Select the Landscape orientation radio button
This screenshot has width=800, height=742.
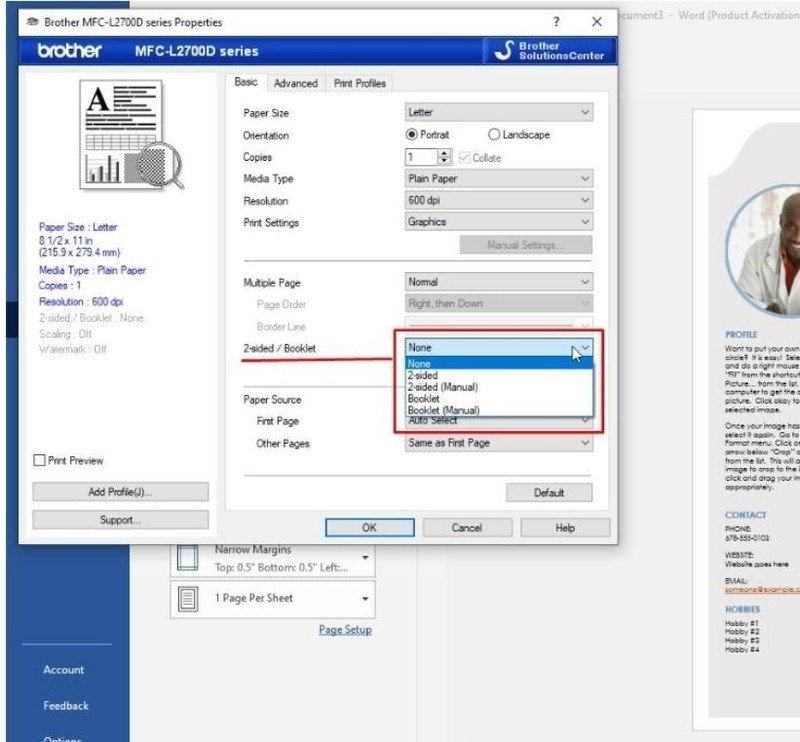pyautogui.click(x=495, y=134)
